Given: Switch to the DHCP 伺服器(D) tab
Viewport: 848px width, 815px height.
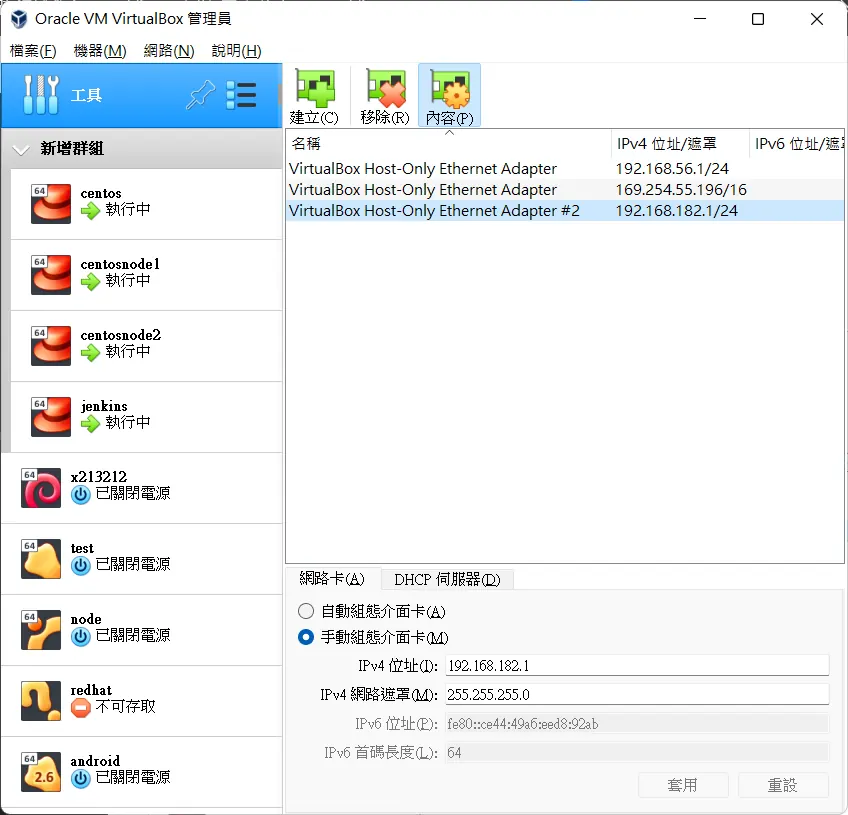Looking at the screenshot, I should click(x=447, y=579).
